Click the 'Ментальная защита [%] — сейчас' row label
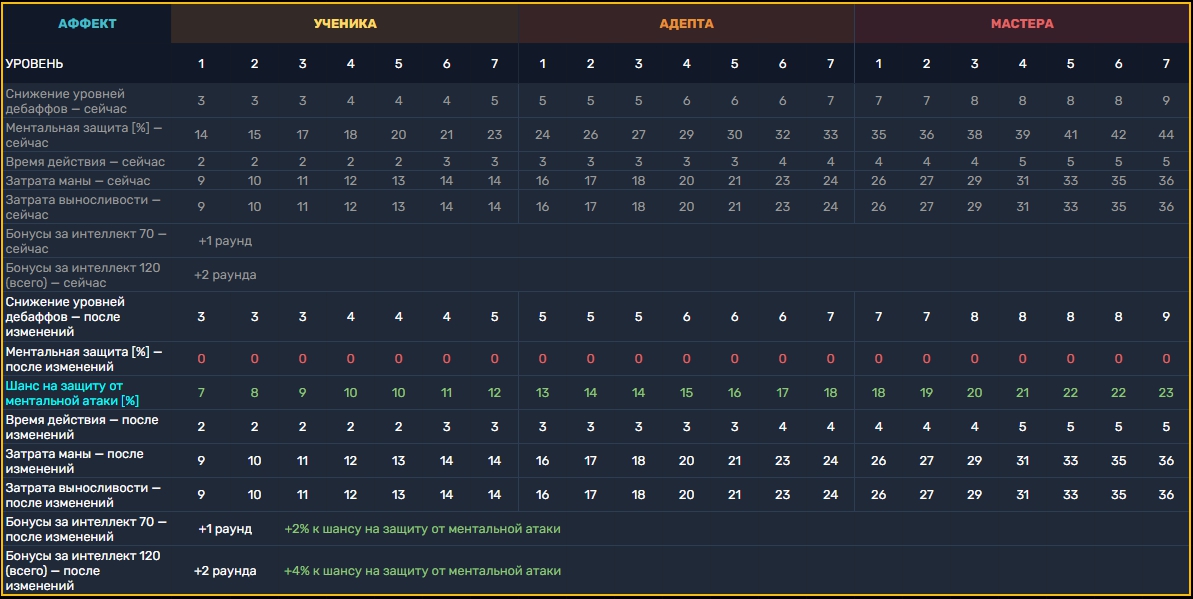Viewport: 1193px width, 599px height. coord(84,135)
